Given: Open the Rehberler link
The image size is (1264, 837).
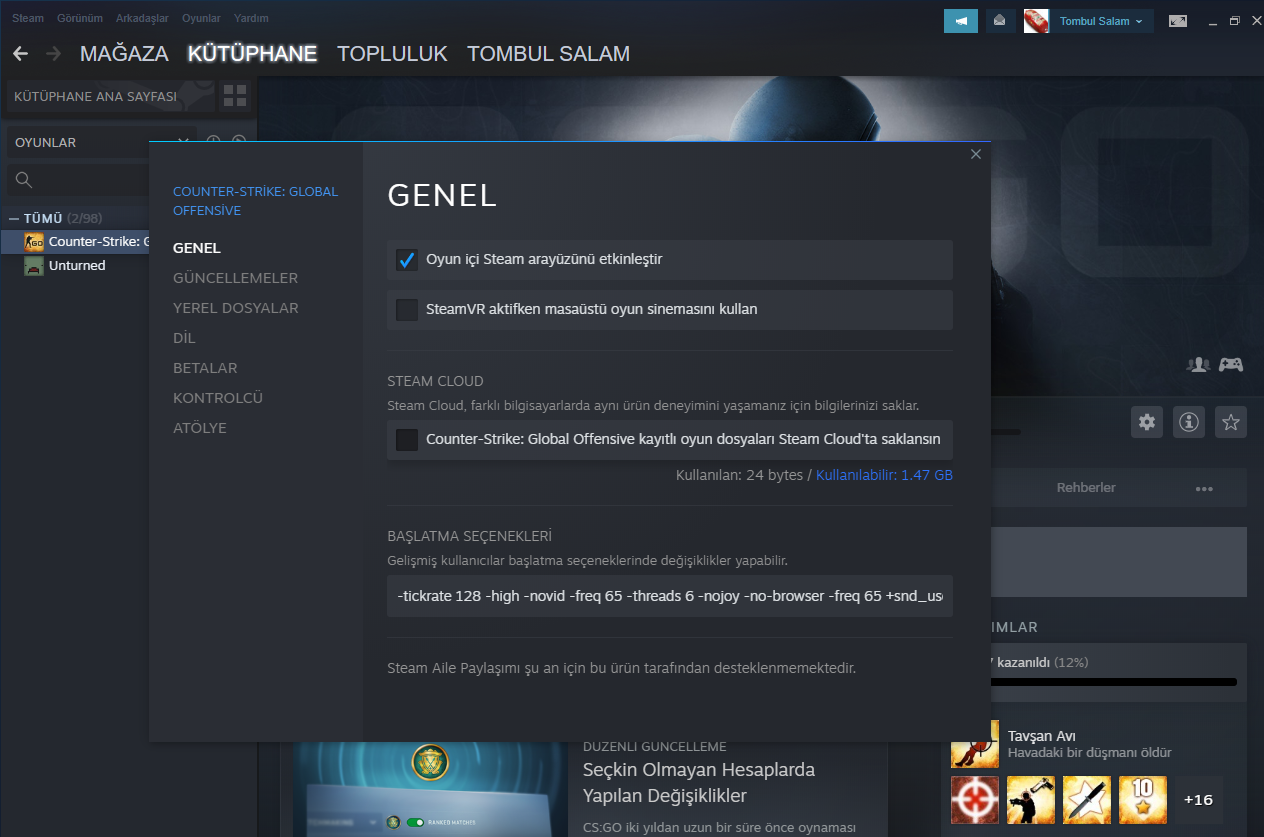Looking at the screenshot, I should 1086,488.
